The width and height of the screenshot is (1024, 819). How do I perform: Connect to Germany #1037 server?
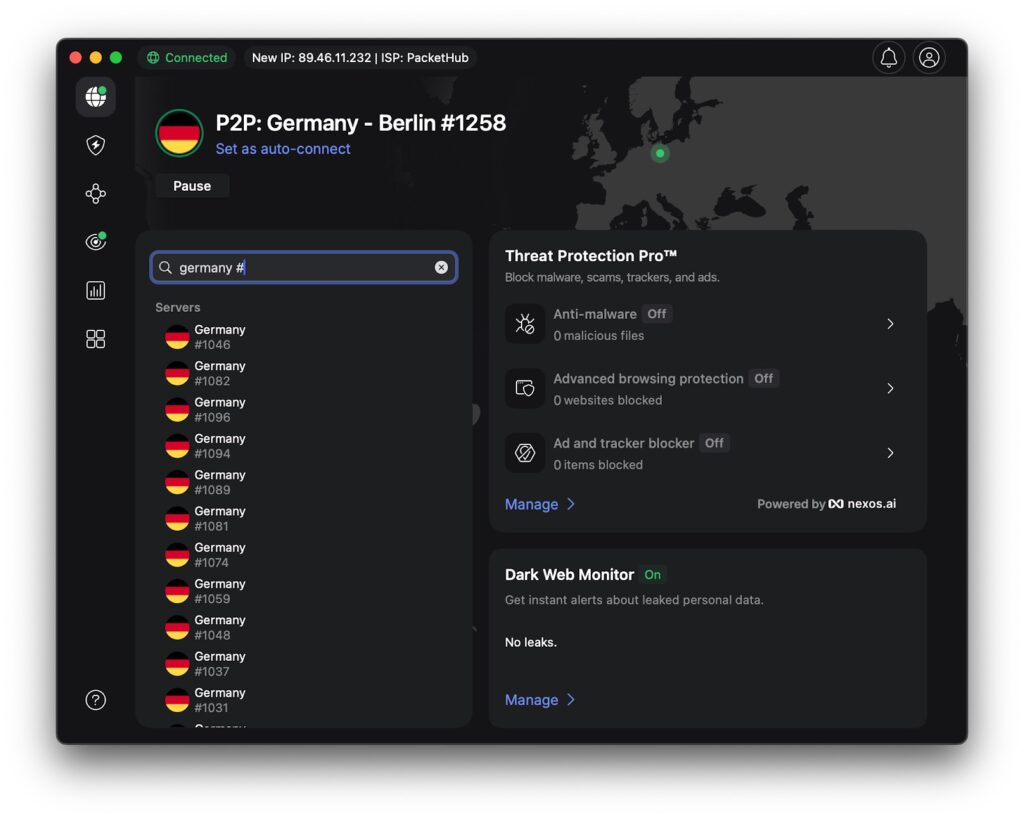(x=304, y=664)
